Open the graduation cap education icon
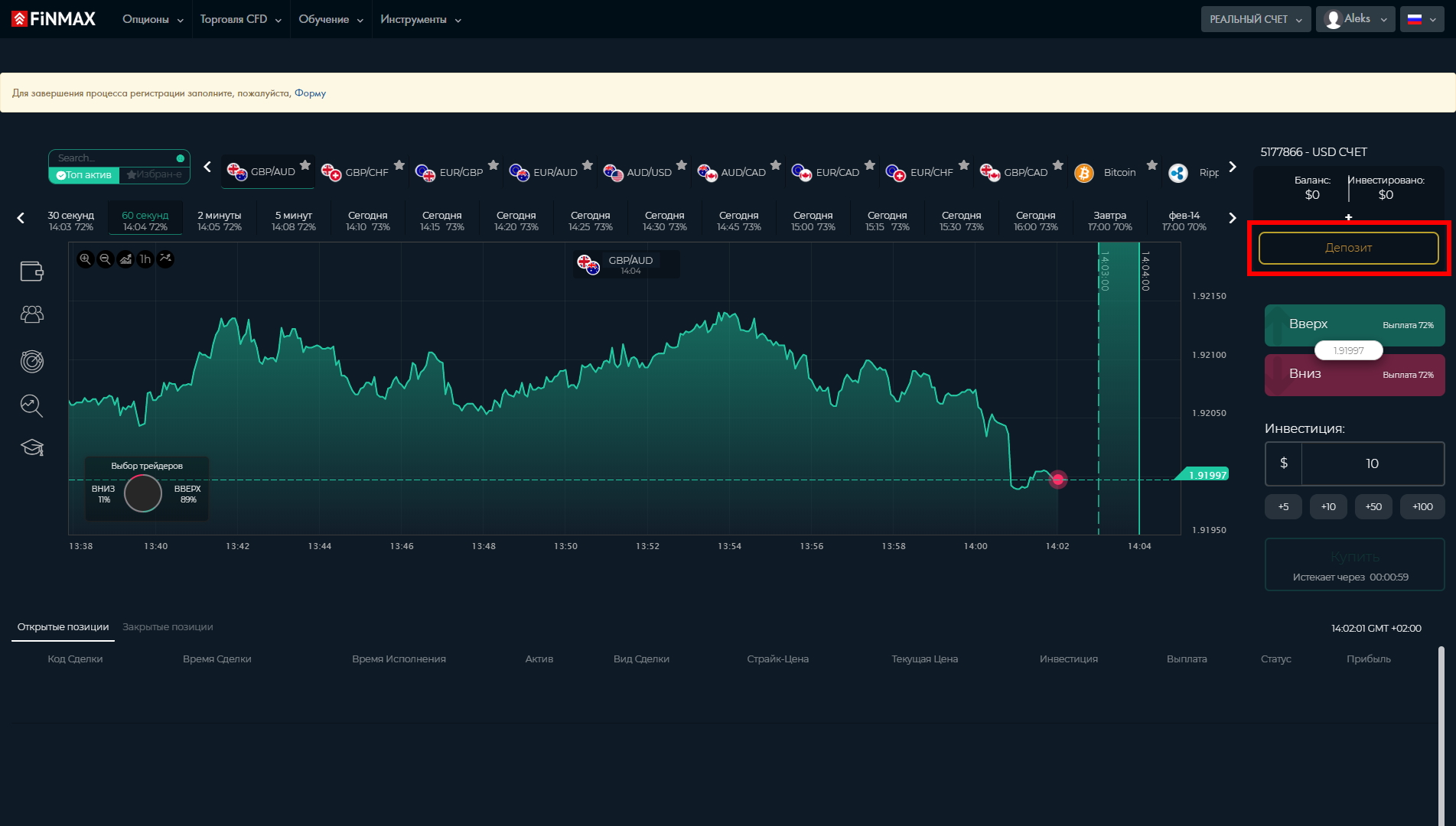 31,447
